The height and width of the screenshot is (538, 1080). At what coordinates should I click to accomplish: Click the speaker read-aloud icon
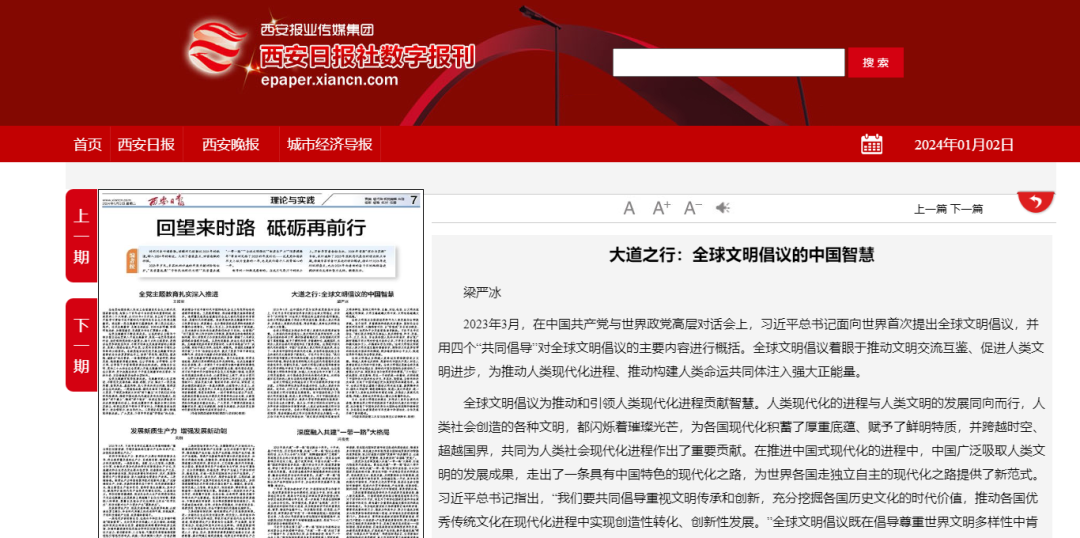pos(723,208)
